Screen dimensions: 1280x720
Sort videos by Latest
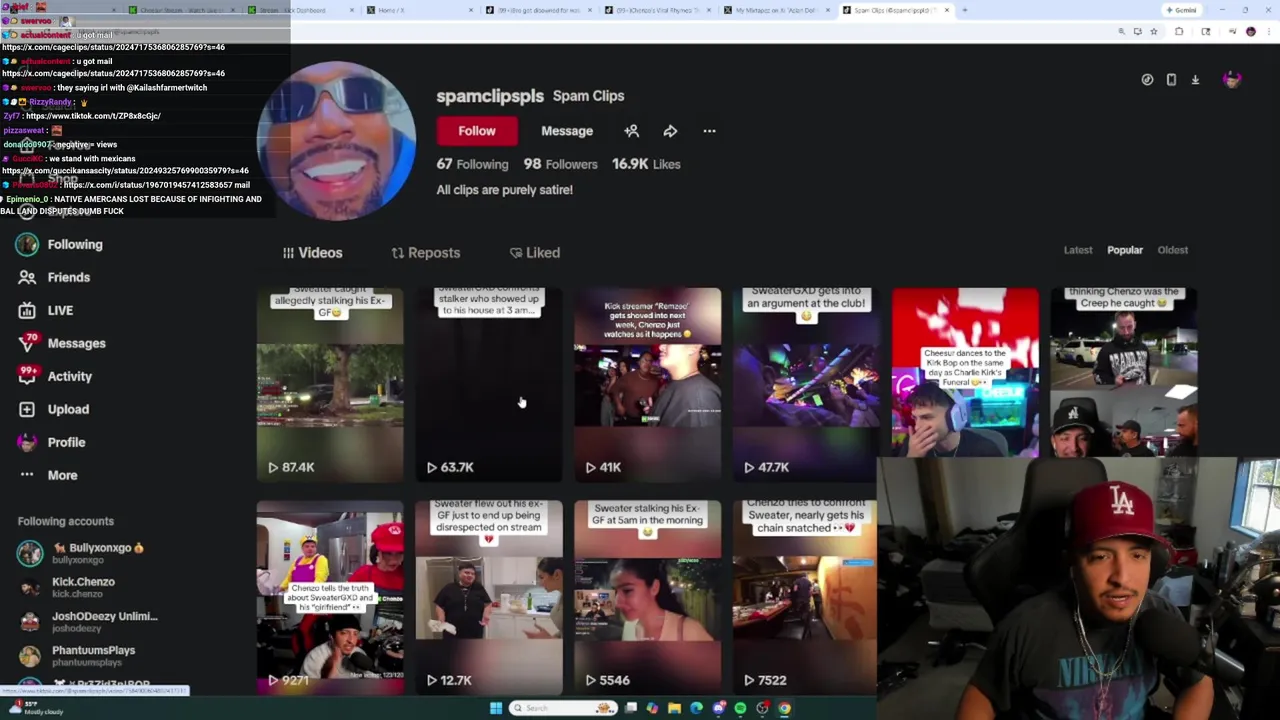click(x=1078, y=250)
